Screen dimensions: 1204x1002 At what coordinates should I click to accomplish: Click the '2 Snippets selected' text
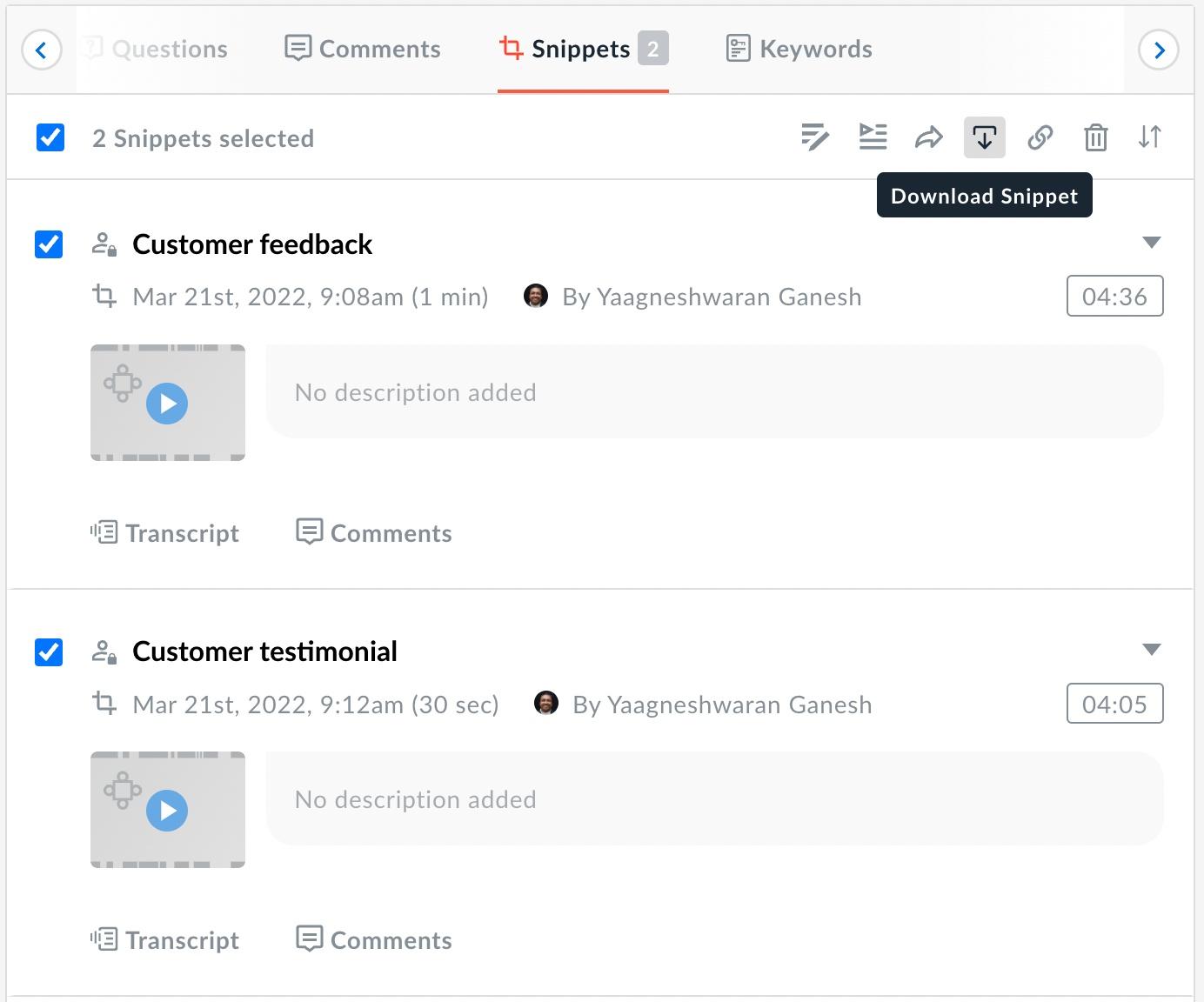203,138
